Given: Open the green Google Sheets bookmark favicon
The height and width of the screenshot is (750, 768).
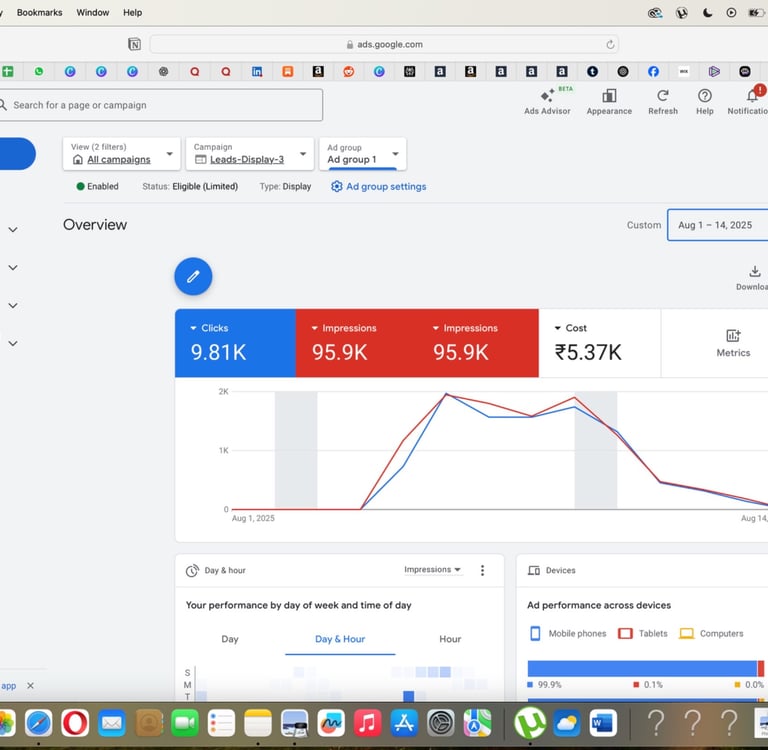Looking at the screenshot, I should [x=8, y=72].
